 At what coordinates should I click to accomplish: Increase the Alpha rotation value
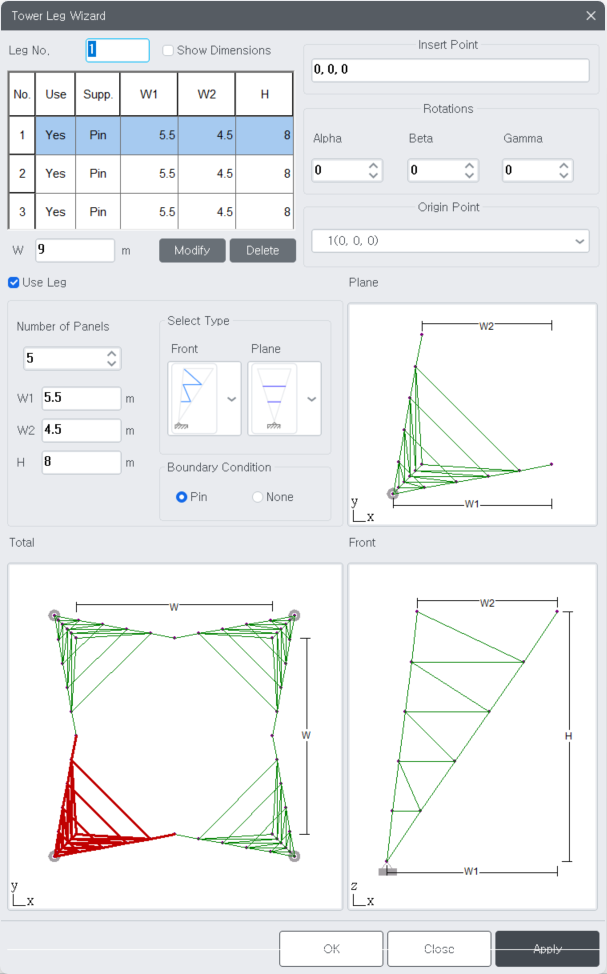[x=374, y=166]
